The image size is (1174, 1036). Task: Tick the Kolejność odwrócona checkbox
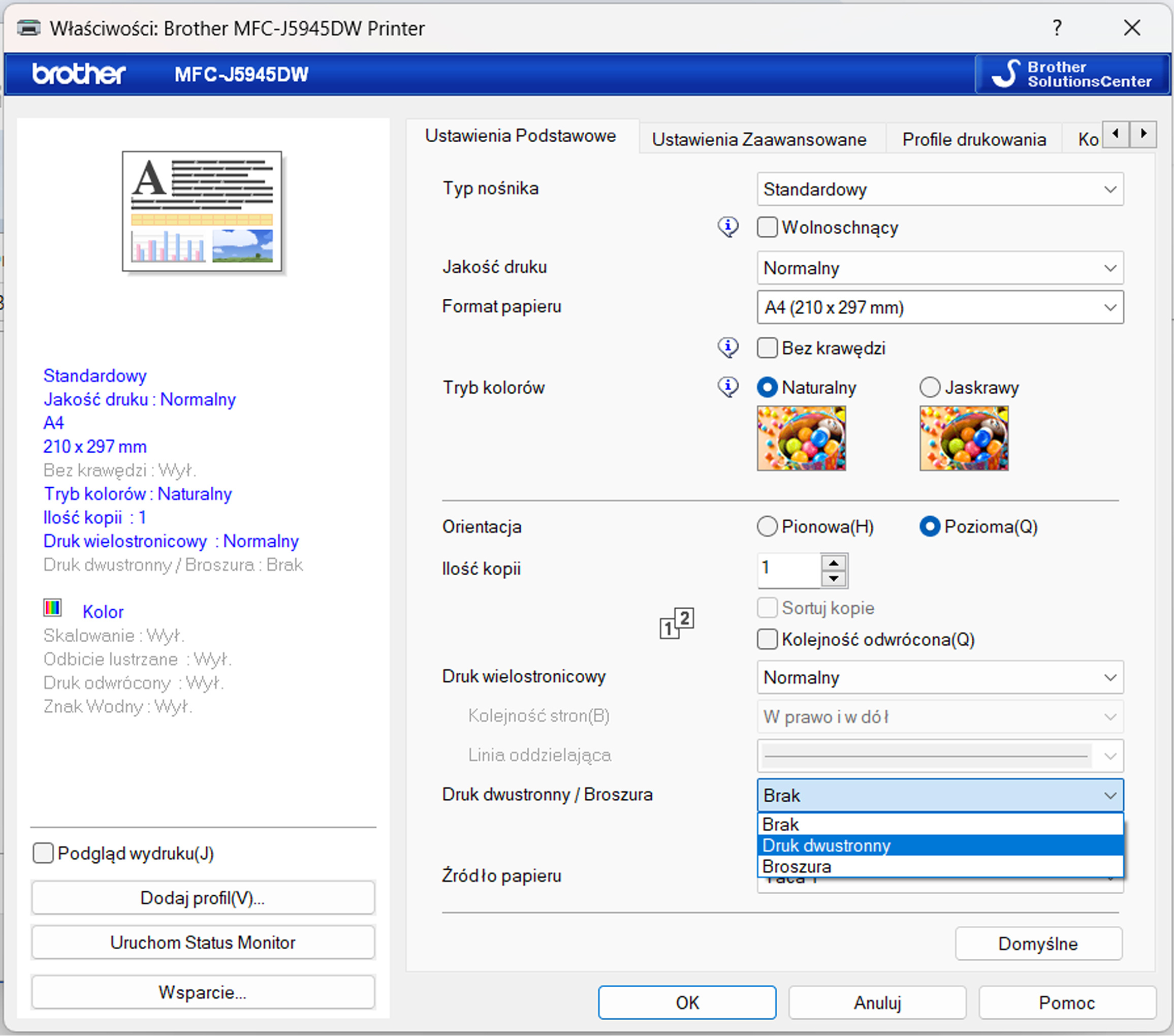[768, 639]
